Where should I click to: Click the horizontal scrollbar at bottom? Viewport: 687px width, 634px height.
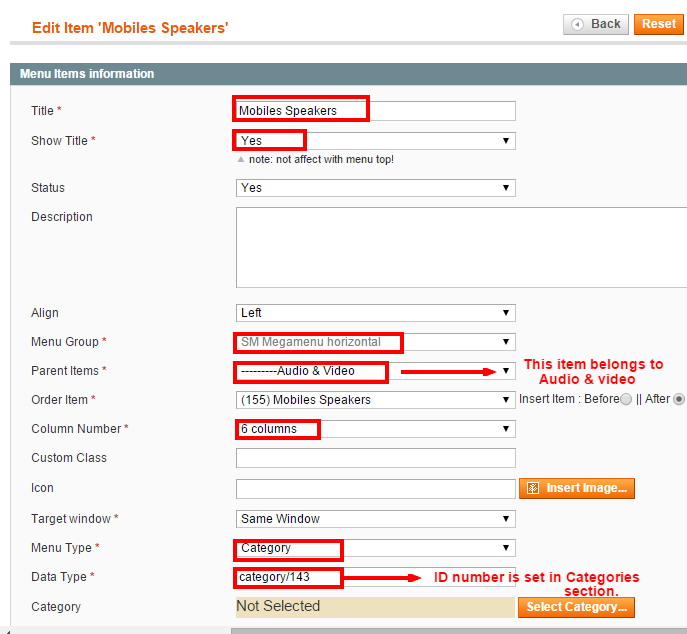[459, 631]
